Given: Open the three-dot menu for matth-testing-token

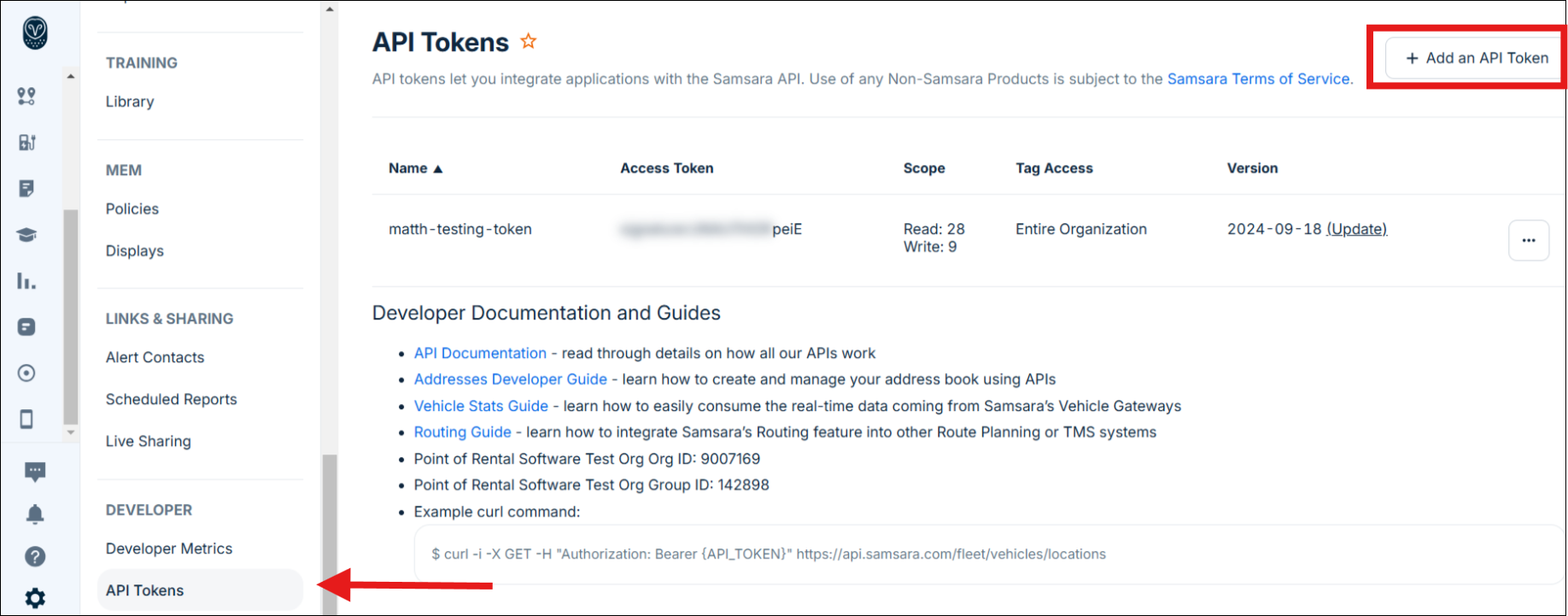Looking at the screenshot, I should (x=1528, y=240).
